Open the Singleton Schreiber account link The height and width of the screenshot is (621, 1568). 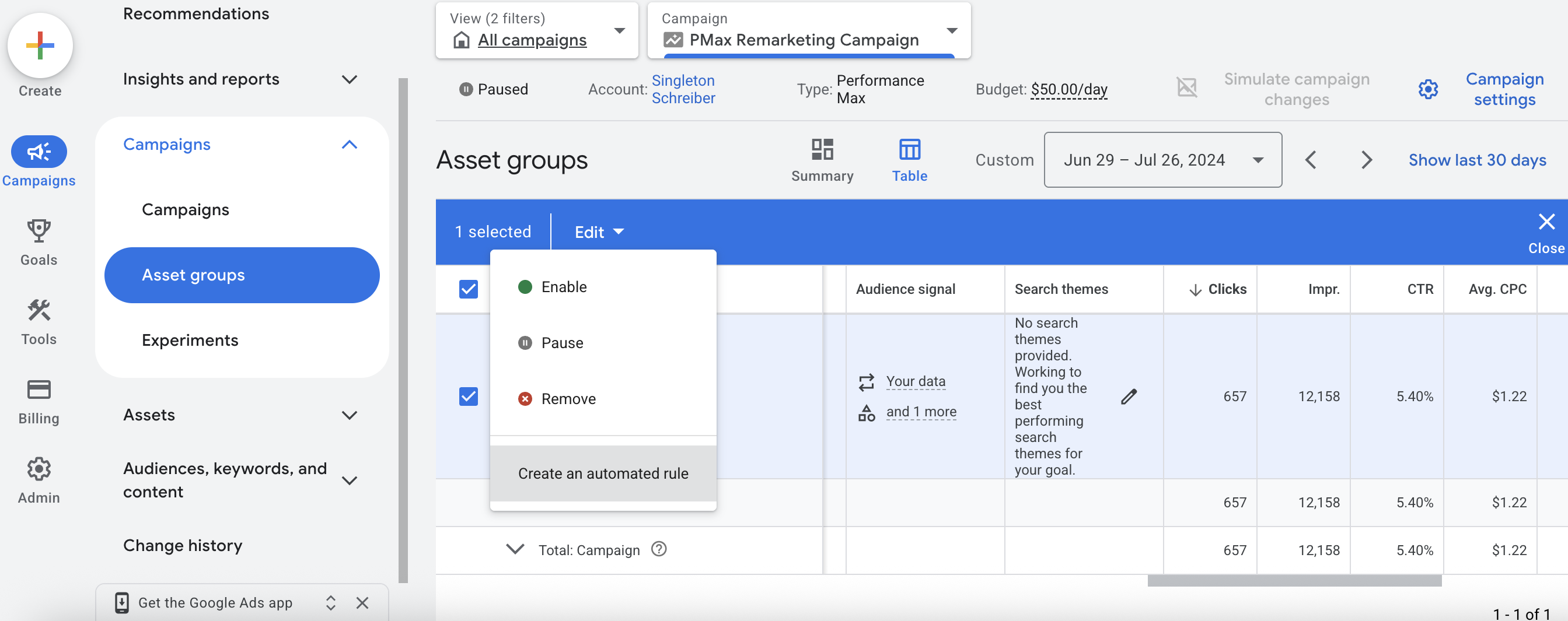click(x=683, y=89)
